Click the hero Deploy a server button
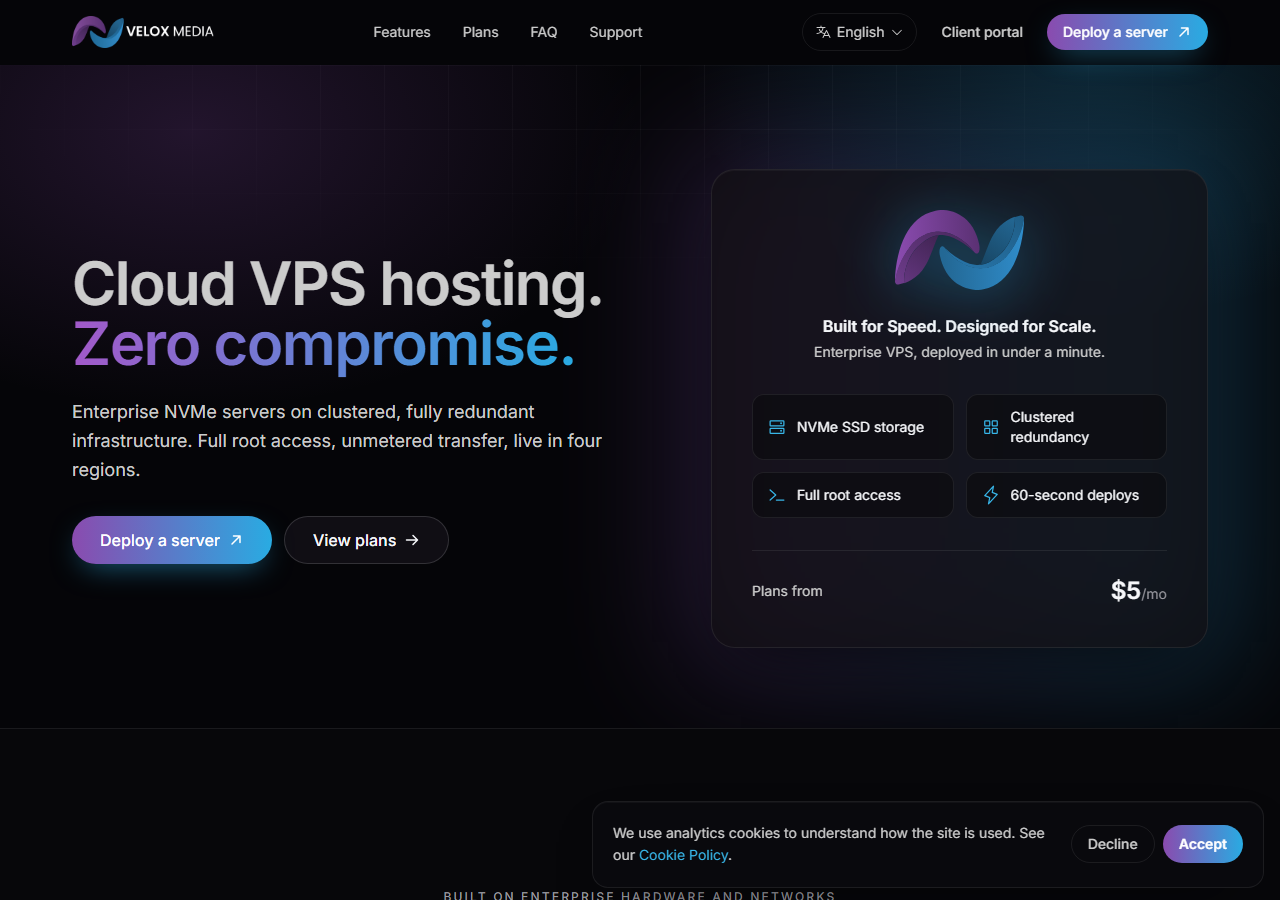This screenshot has width=1280, height=900. [172, 540]
